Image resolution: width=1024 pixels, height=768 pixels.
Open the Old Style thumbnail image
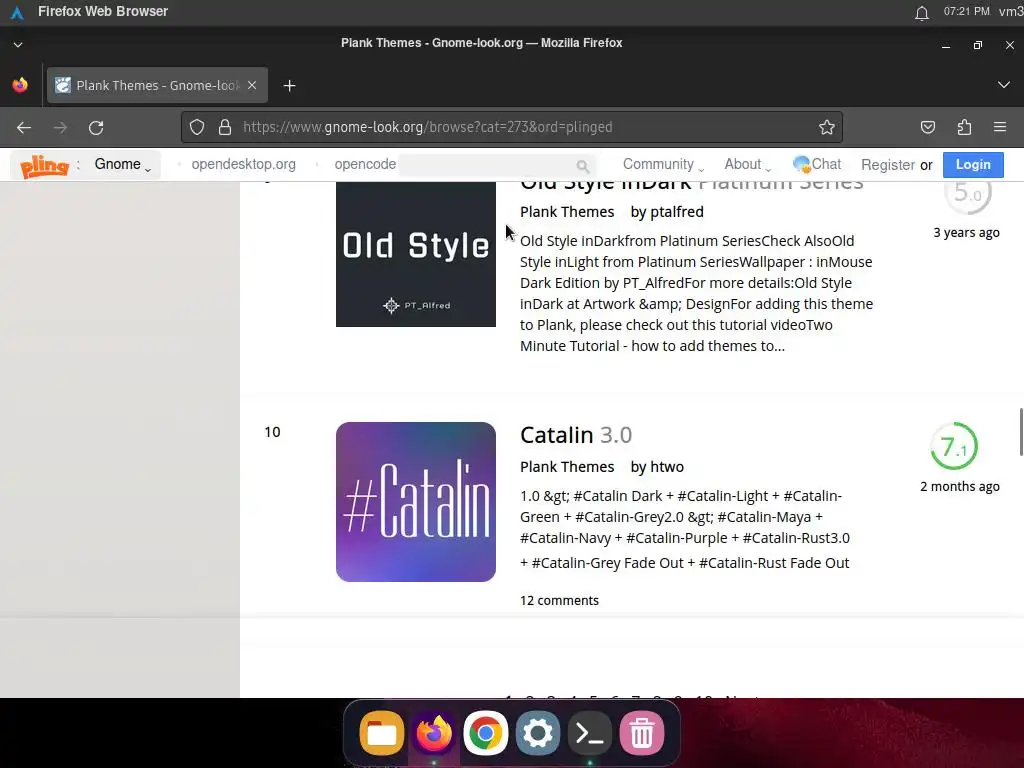415,254
